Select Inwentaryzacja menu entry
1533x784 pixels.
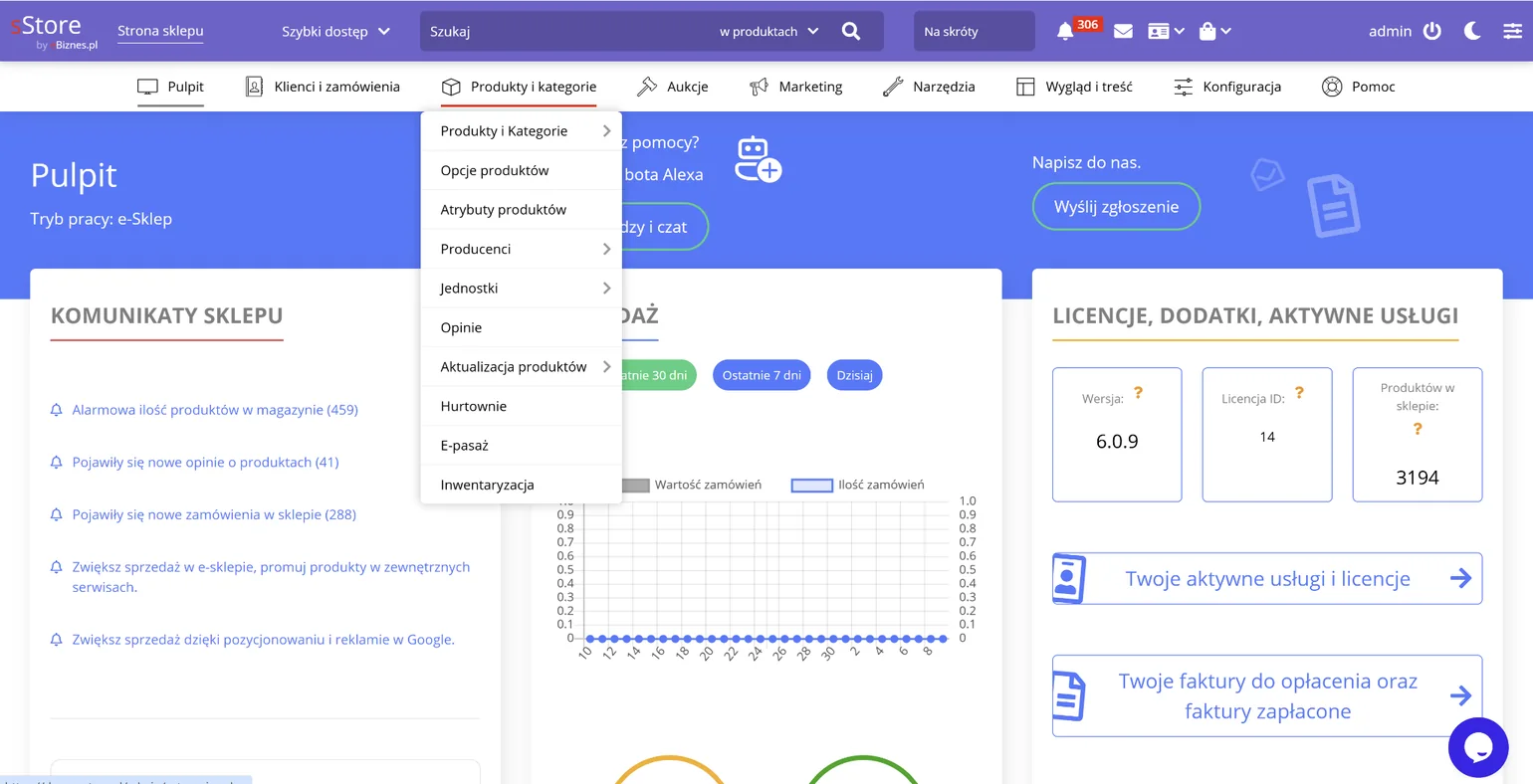522,485
